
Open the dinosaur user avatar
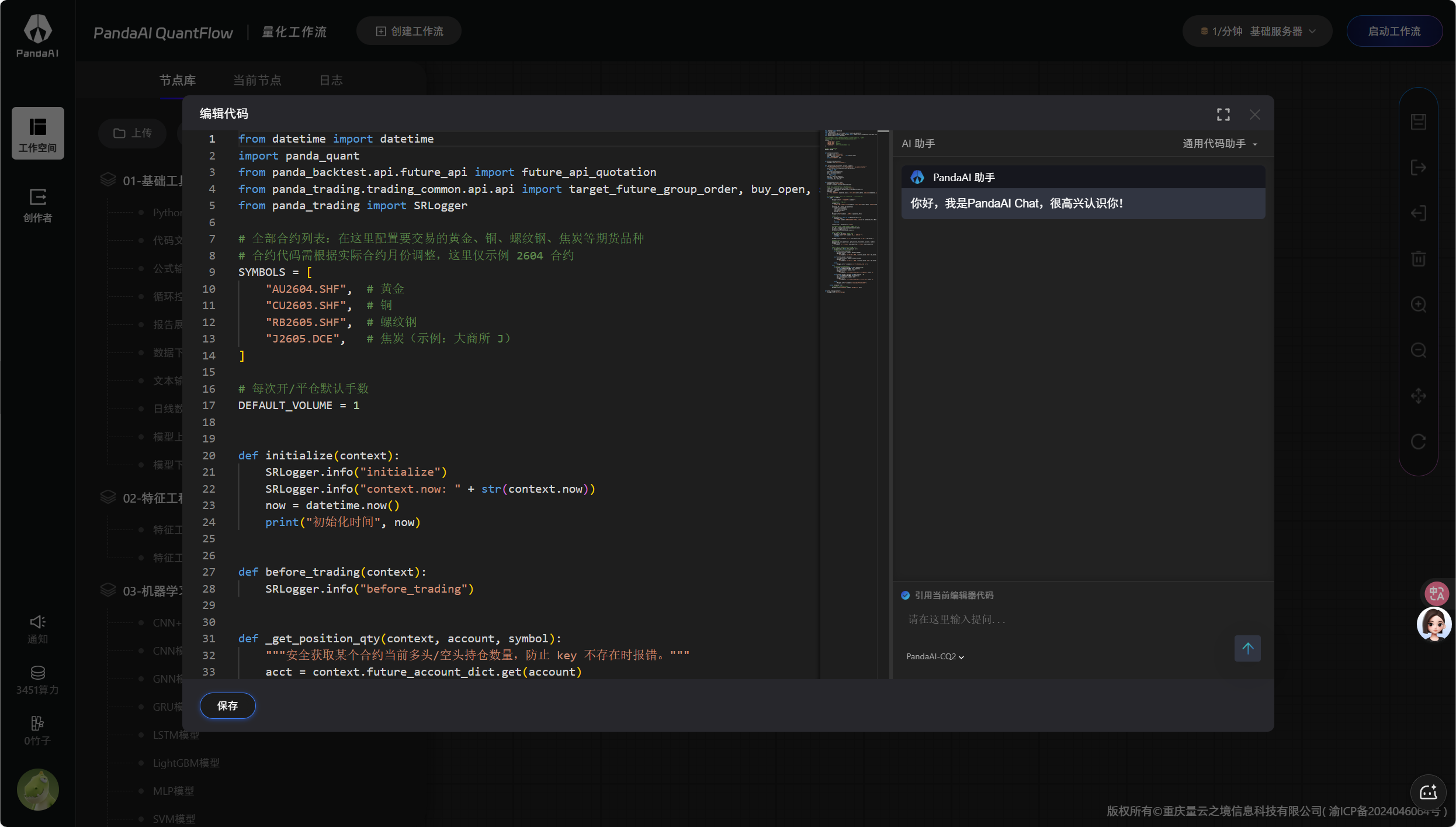38,790
